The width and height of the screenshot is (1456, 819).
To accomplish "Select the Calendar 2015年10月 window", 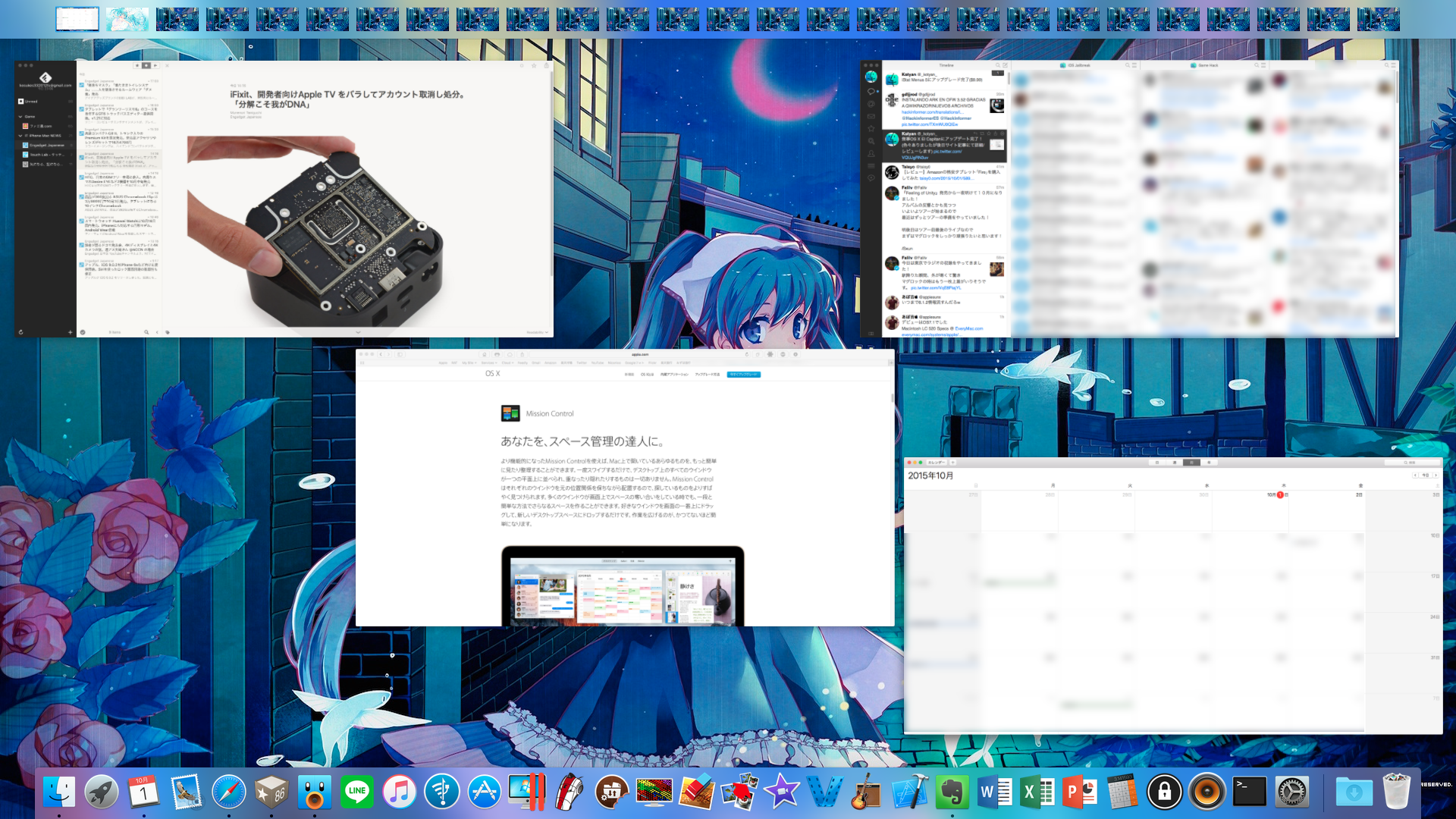I will point(1173,595).
